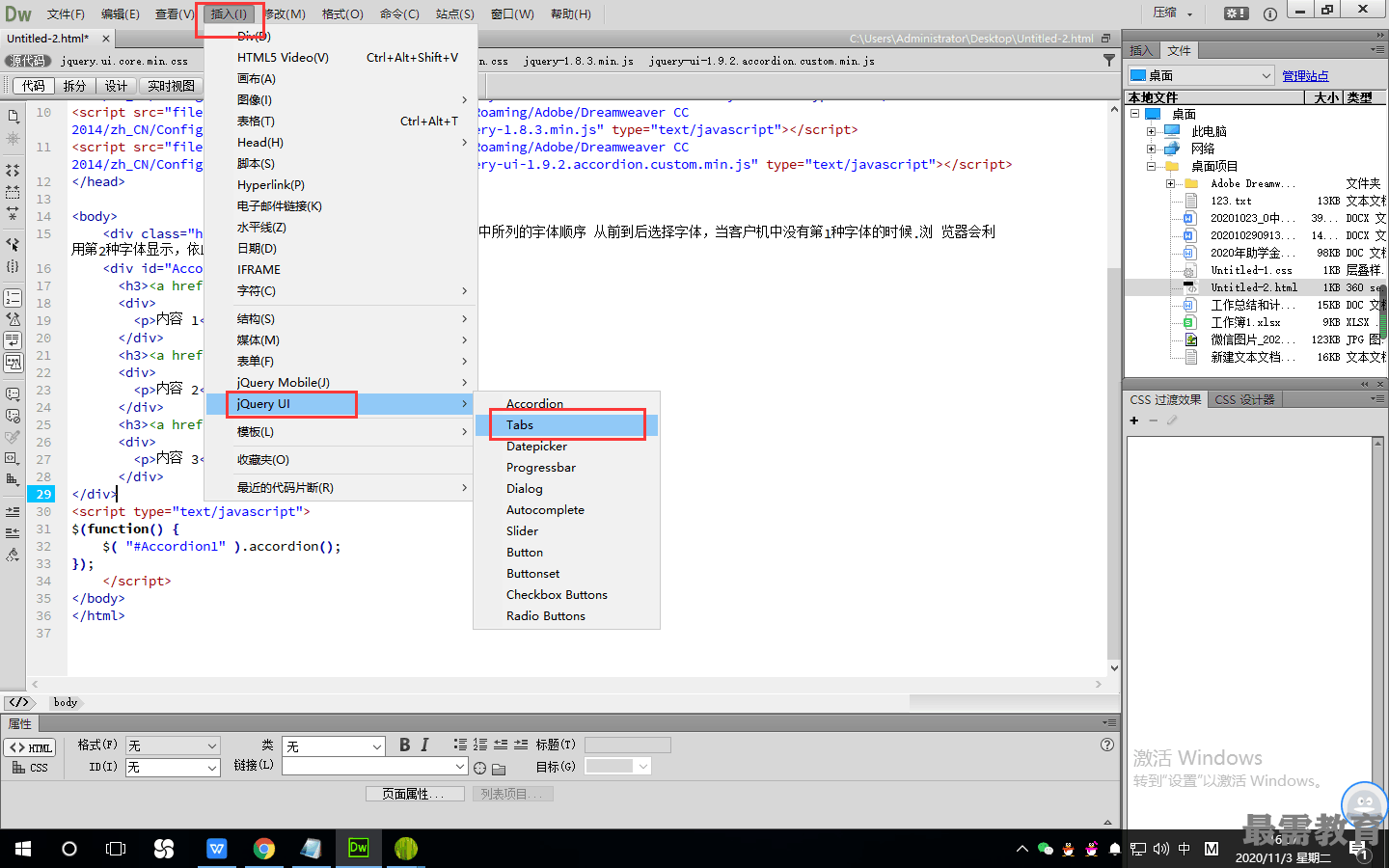Select parent tag icon in coding toolbar
Image resolution: width=1389 pixels, height=868 pixels.
13,244
